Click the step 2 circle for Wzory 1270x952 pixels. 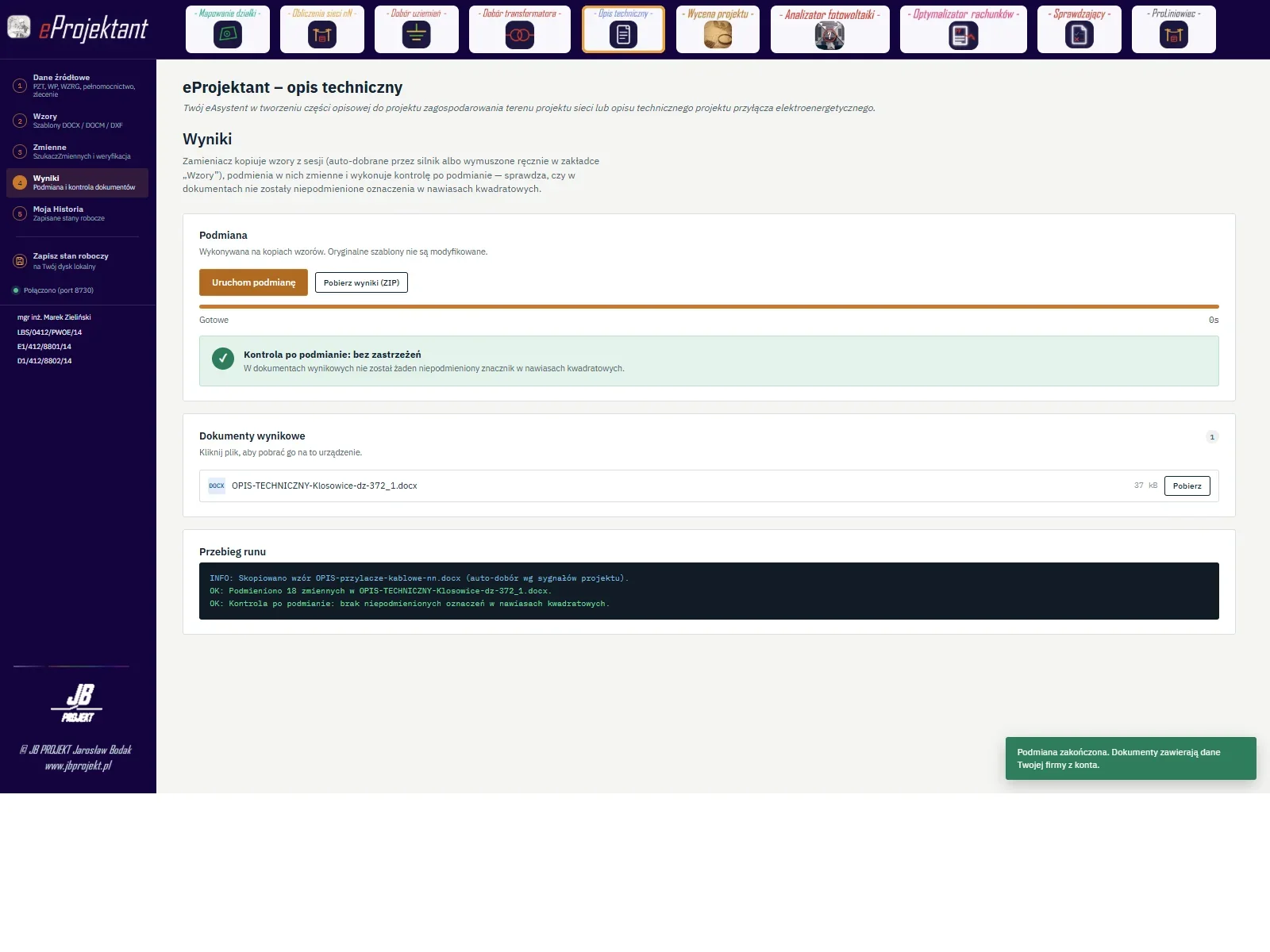tap(21, 121)
